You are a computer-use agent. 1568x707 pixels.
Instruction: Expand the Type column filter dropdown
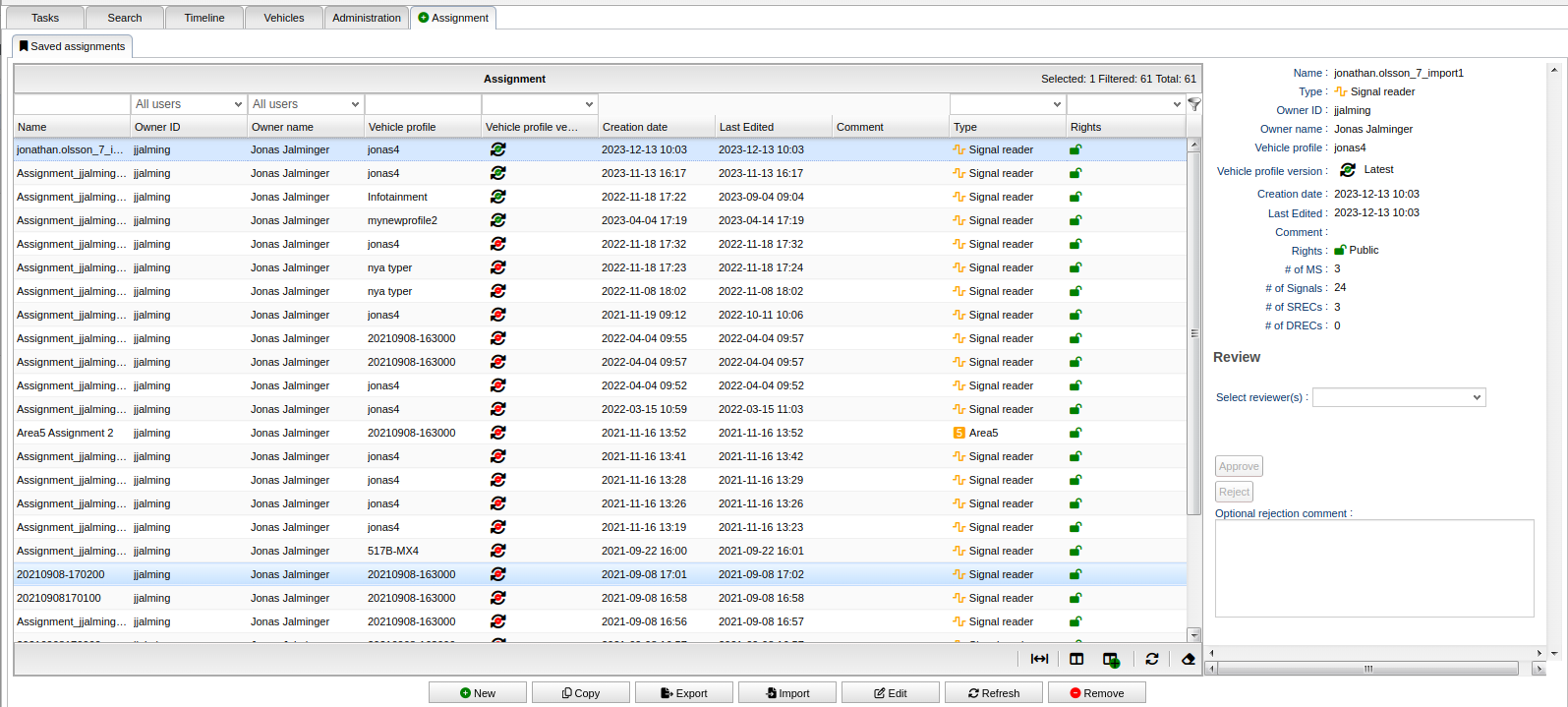coord(1008,104)
